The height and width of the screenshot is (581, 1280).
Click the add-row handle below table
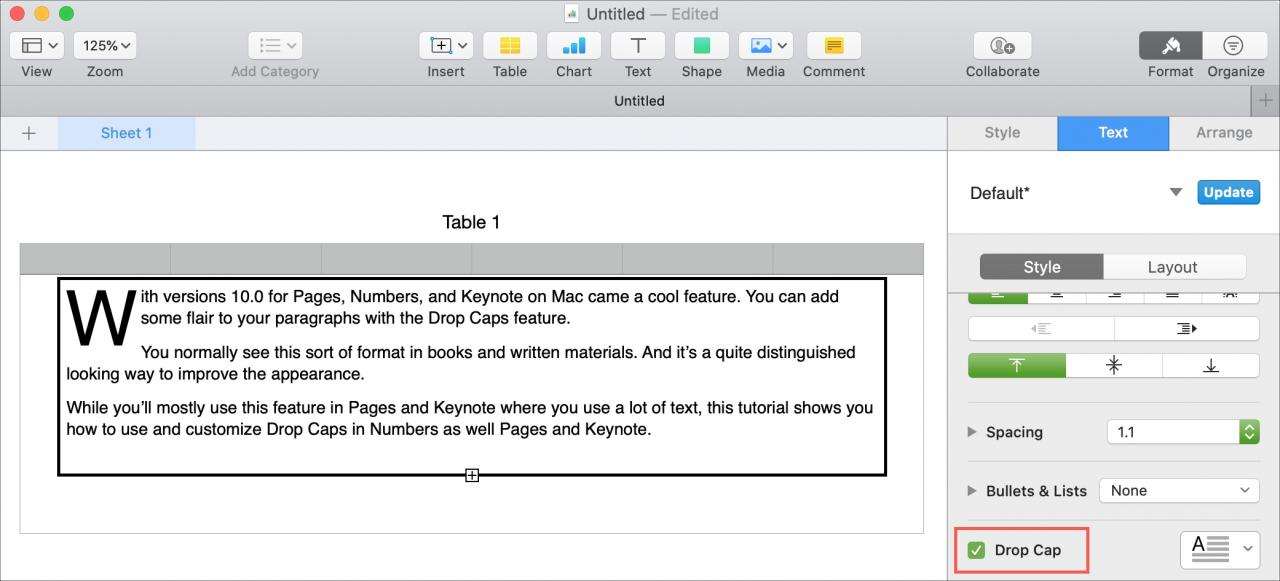(x=472, y=476)
